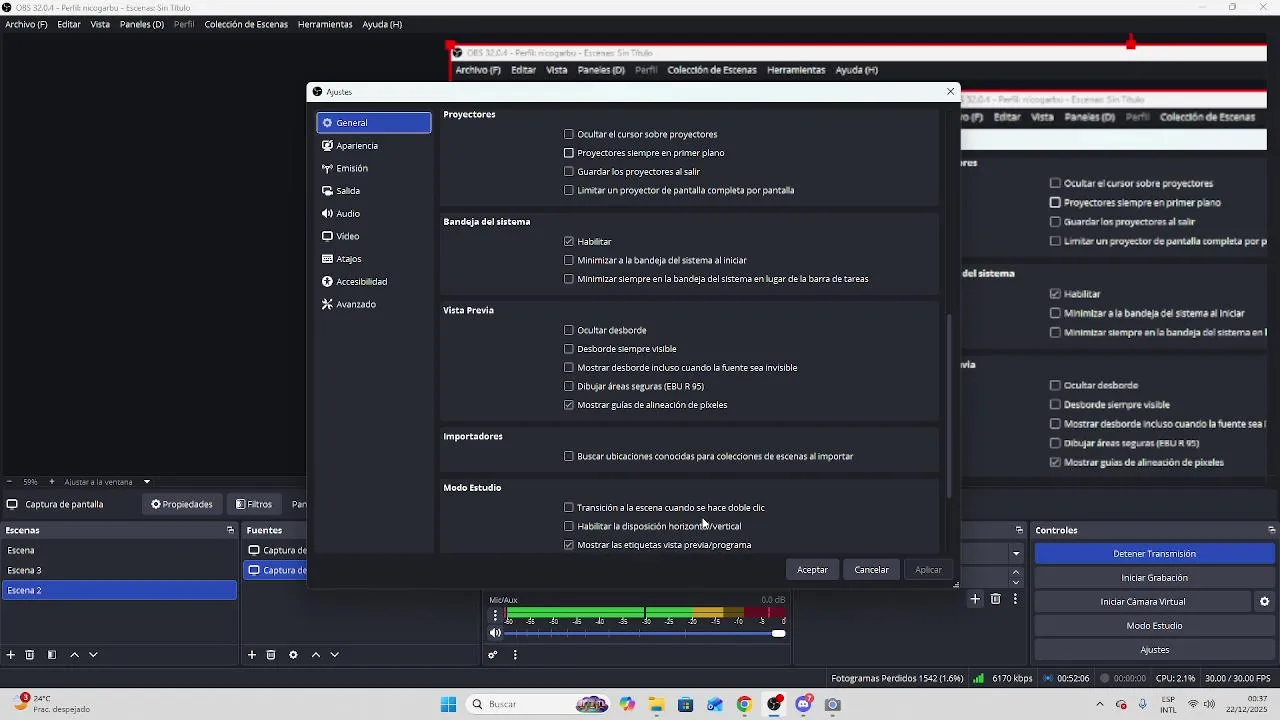Show hidden system tray icons chevron

click(x=1100, y=704)
